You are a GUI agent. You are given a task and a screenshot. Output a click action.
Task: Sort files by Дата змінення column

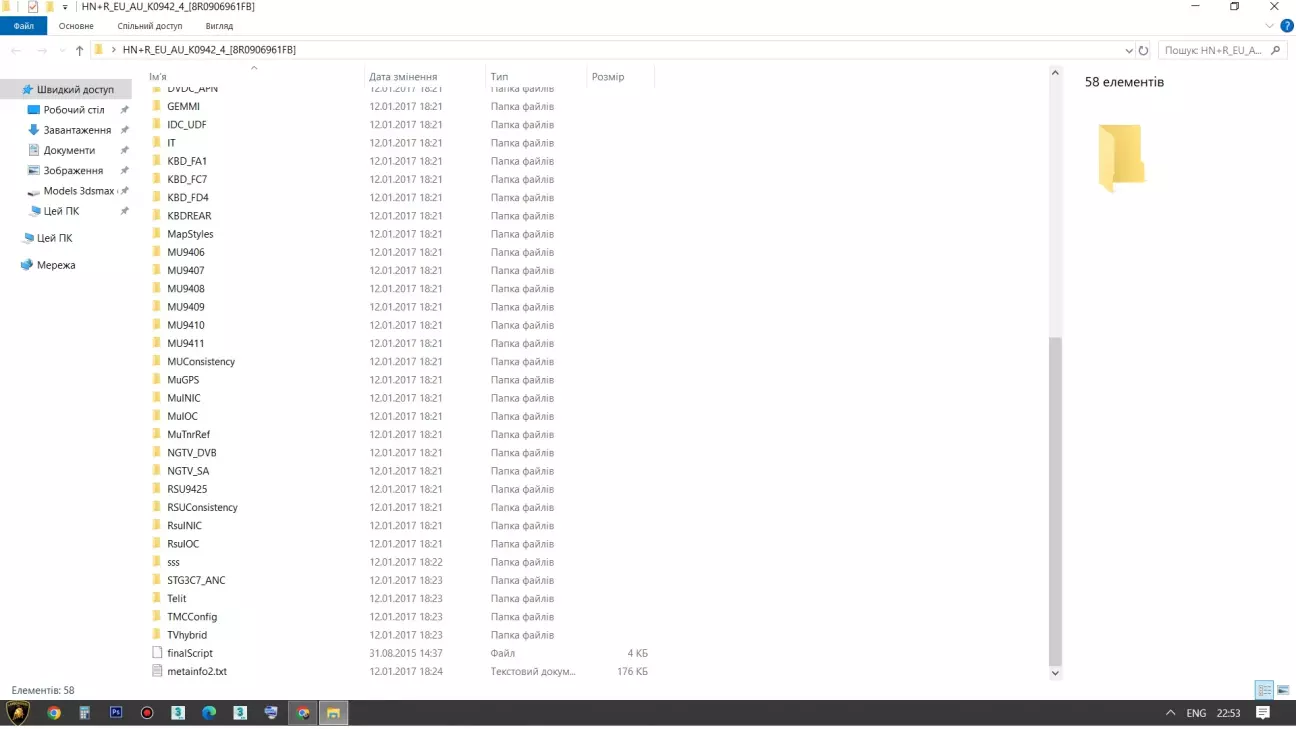tap(403, 77)
